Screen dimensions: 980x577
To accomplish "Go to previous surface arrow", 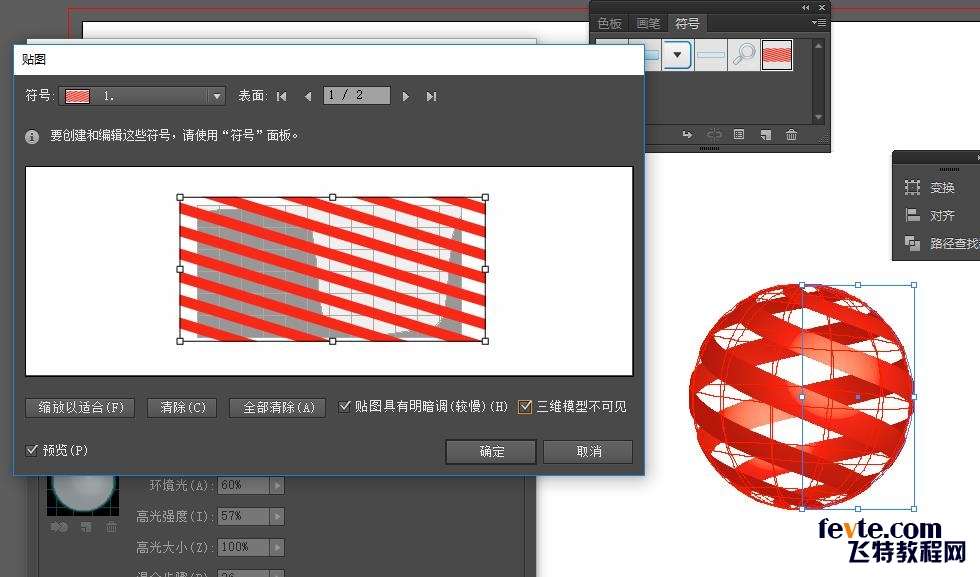I will pos(308,96).
